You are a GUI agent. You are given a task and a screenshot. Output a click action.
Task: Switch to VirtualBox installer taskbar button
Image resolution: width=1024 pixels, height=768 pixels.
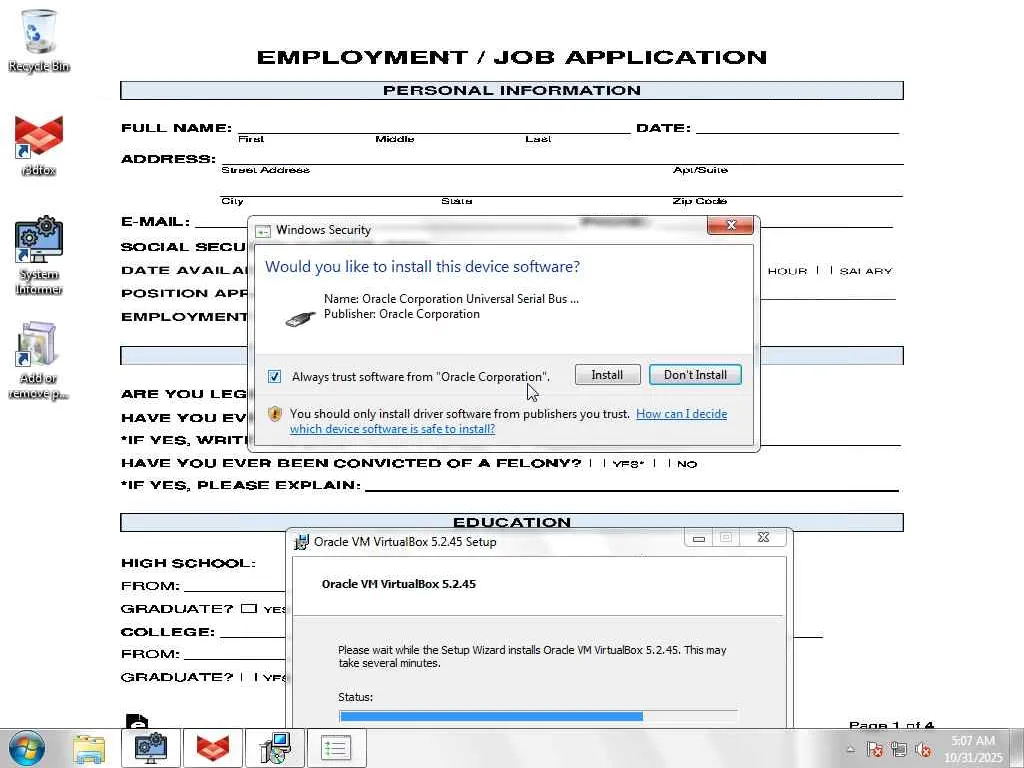pos(275,748)
